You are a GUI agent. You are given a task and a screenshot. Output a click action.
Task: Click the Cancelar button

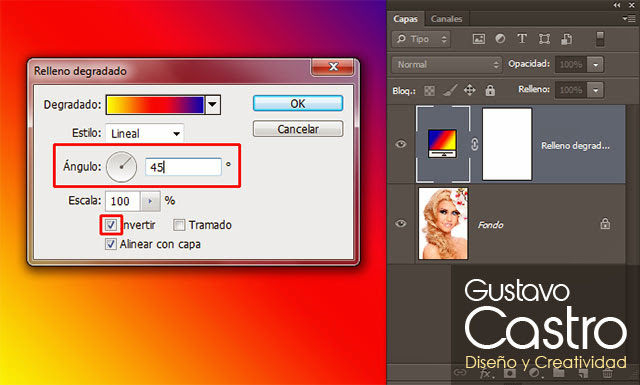pos(298,129)
